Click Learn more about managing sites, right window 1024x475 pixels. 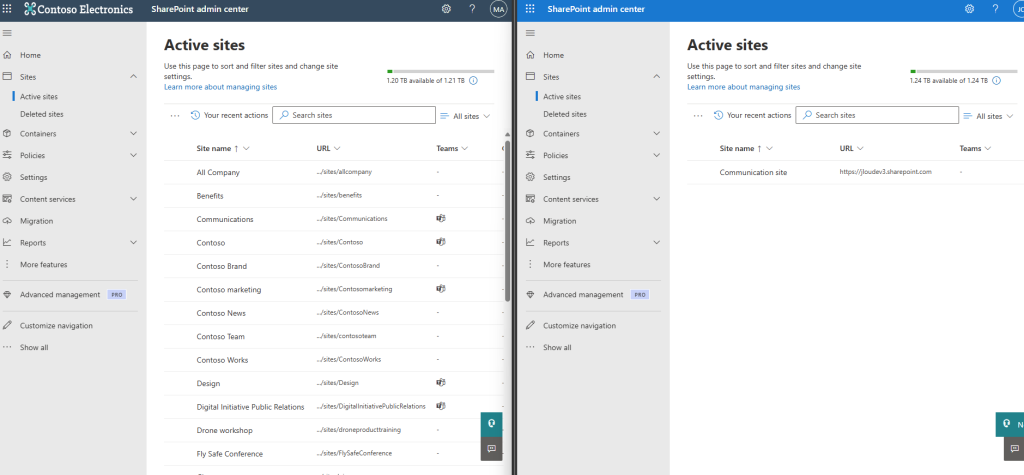(744, 87)
